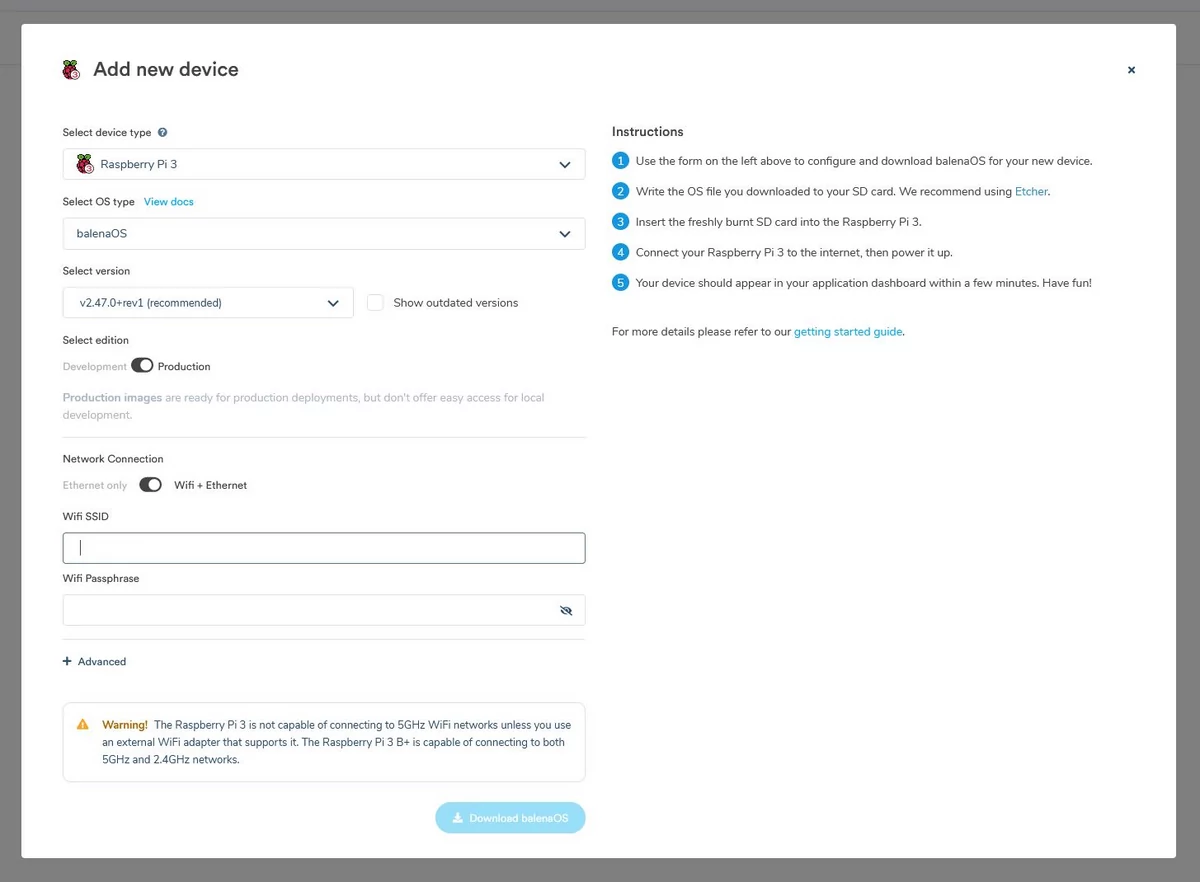Click the Your device should appear instruction

point(864,283)
